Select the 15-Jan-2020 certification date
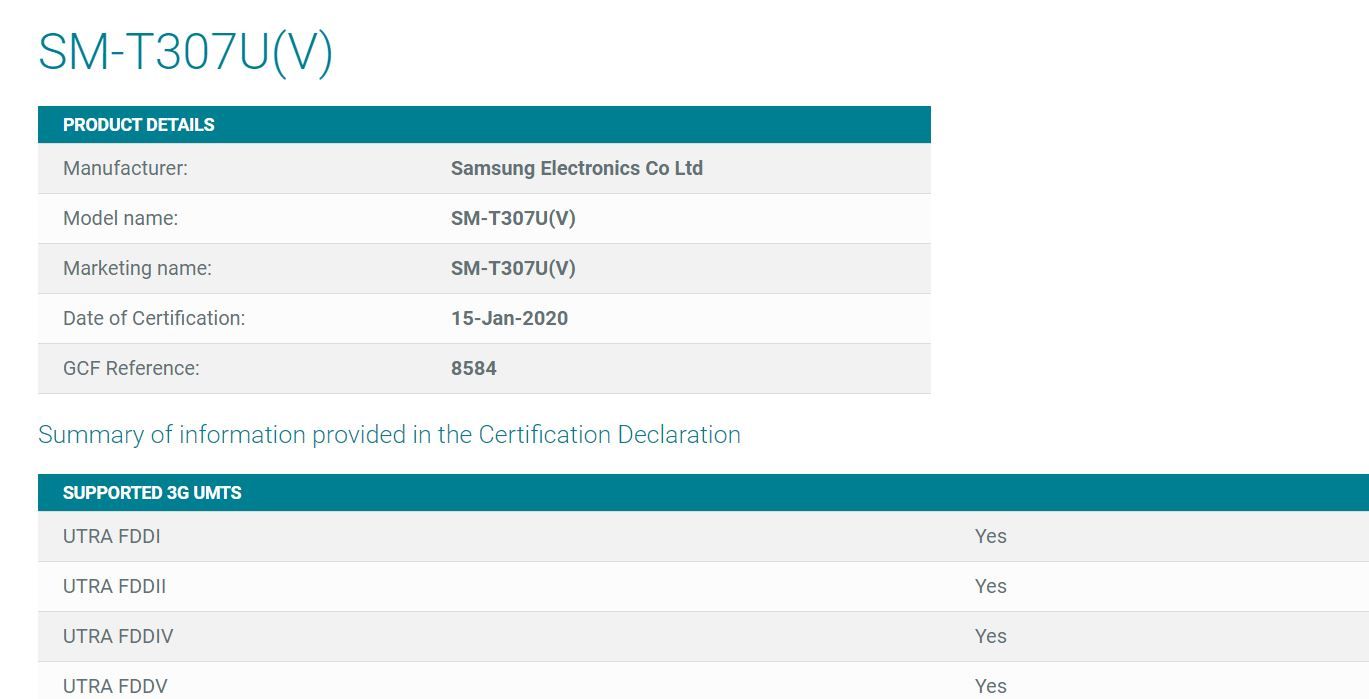The width and height of the screenshot is (1369, 699). click(x=509, y=318)
